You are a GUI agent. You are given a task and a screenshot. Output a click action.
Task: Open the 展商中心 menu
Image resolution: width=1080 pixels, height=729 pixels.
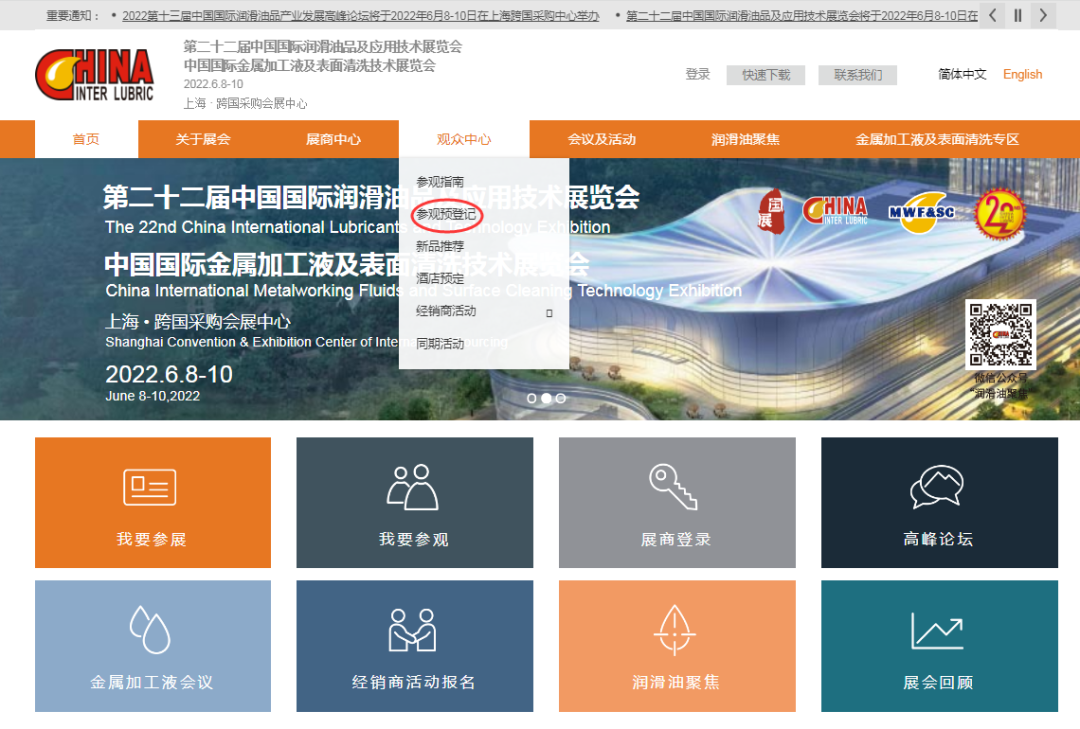tap(333, 139)
